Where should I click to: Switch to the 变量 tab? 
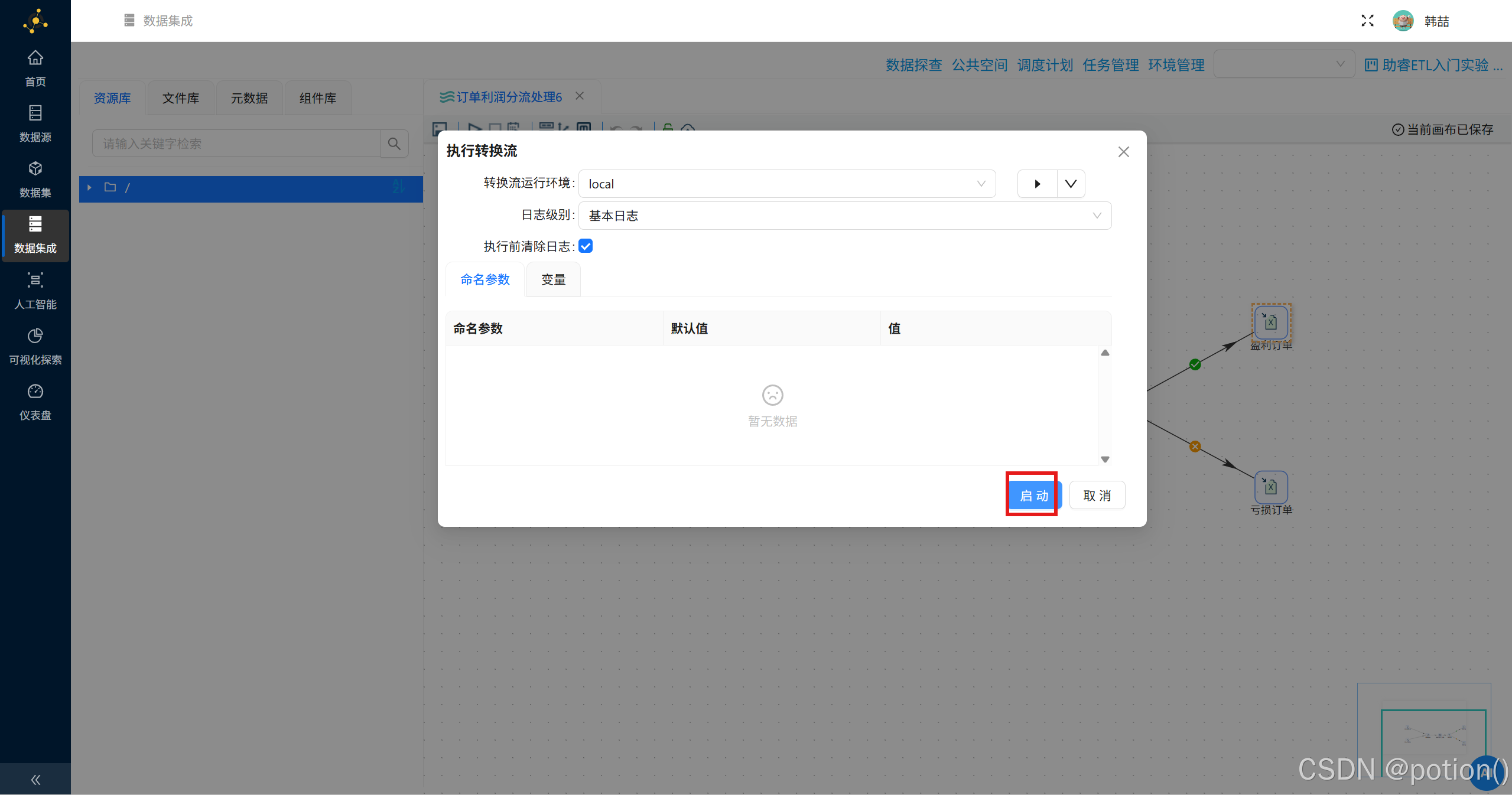553,279
